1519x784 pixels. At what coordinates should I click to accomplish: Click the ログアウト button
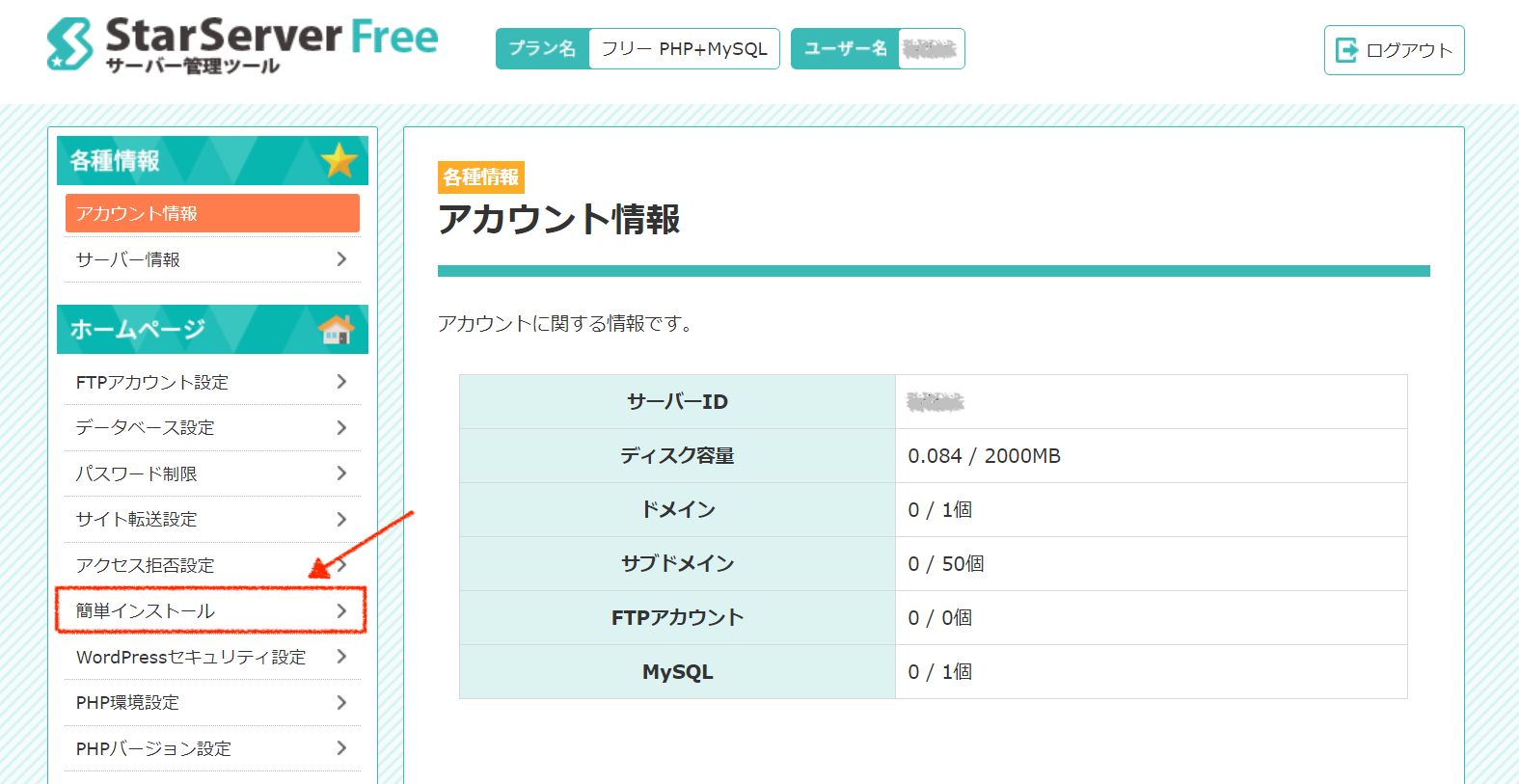click(1394, 50)
